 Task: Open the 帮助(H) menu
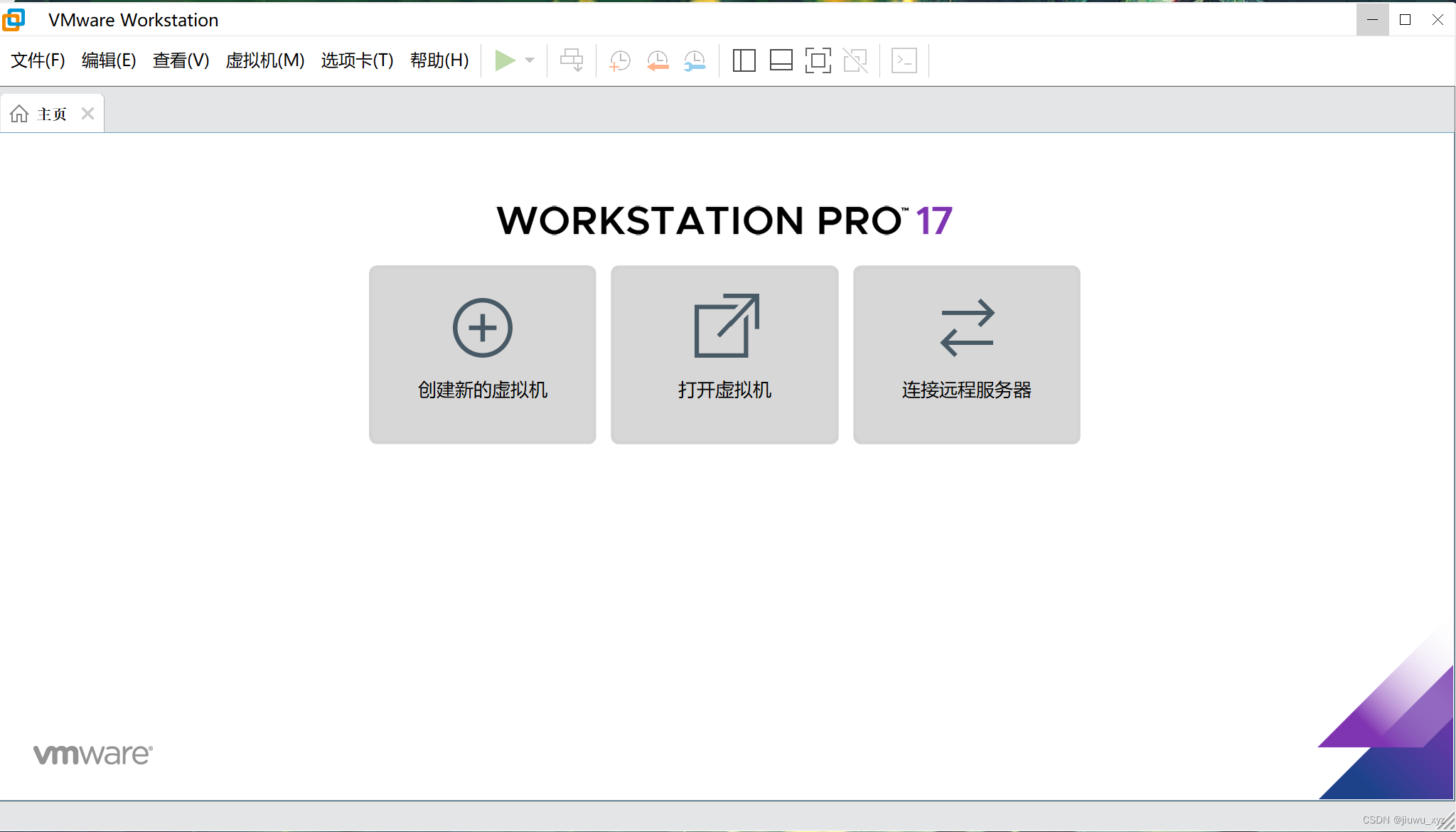coord(439,60)
